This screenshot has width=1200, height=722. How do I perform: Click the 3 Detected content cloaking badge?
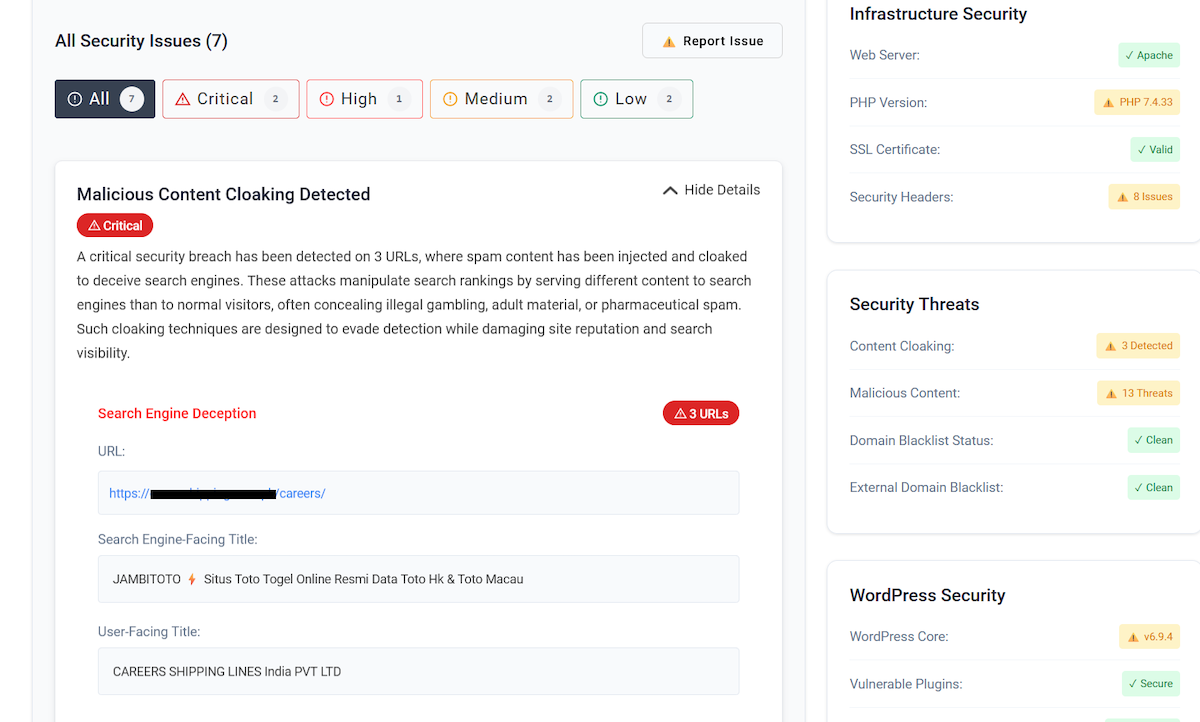pyautogui.click(x=1138, y=346)
